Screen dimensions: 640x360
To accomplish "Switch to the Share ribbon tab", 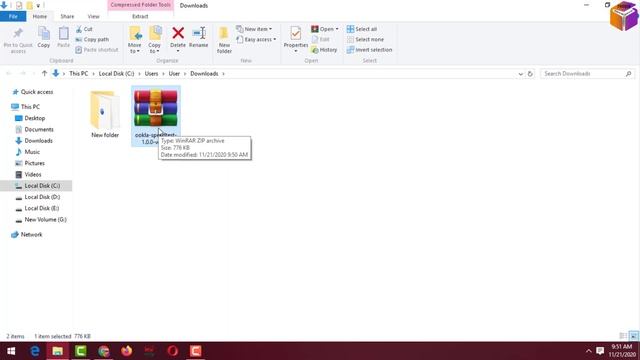I will [67, 16].
